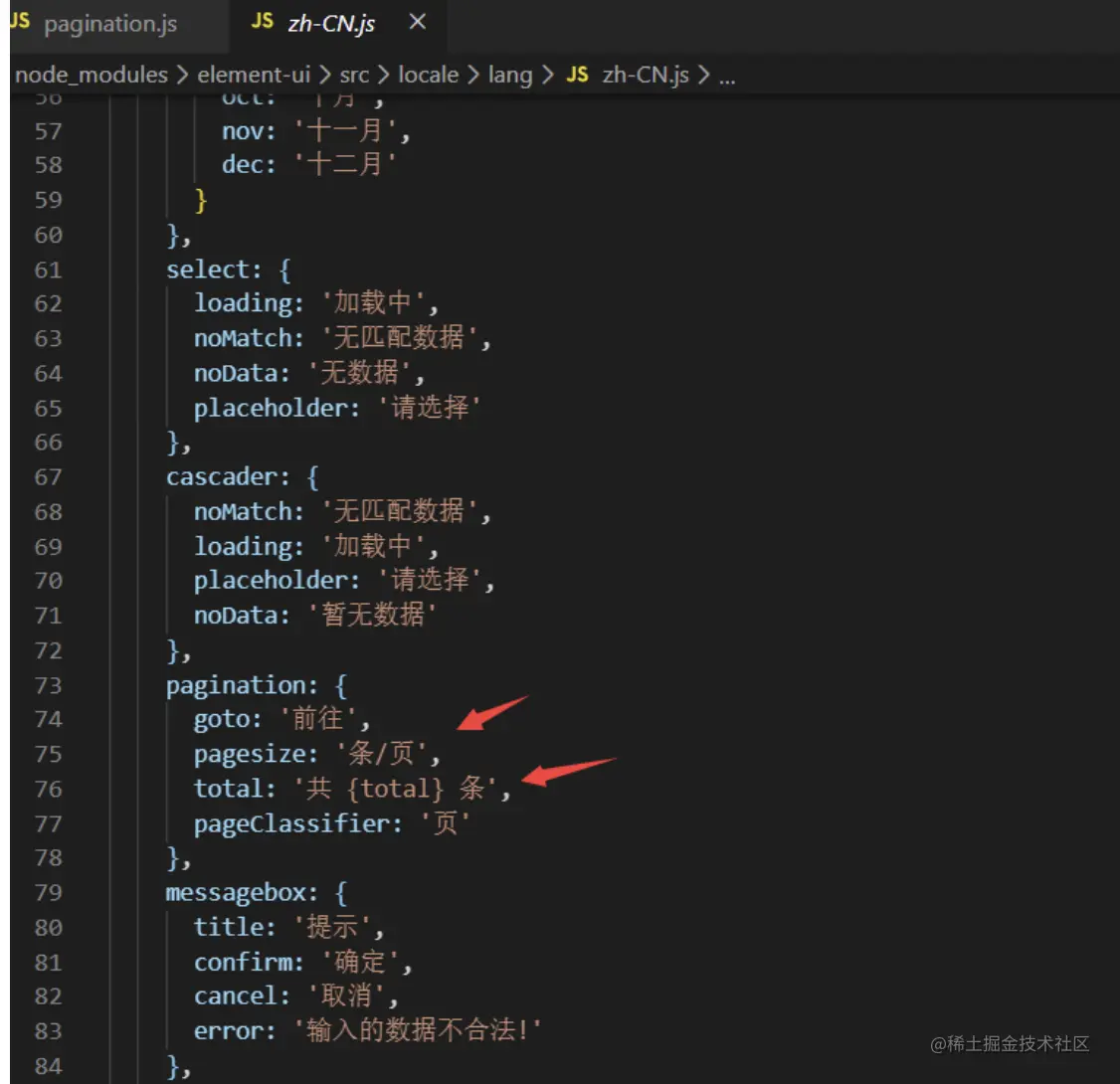
Task: Open node_modules breadcrumb segment
Action: 92,75
